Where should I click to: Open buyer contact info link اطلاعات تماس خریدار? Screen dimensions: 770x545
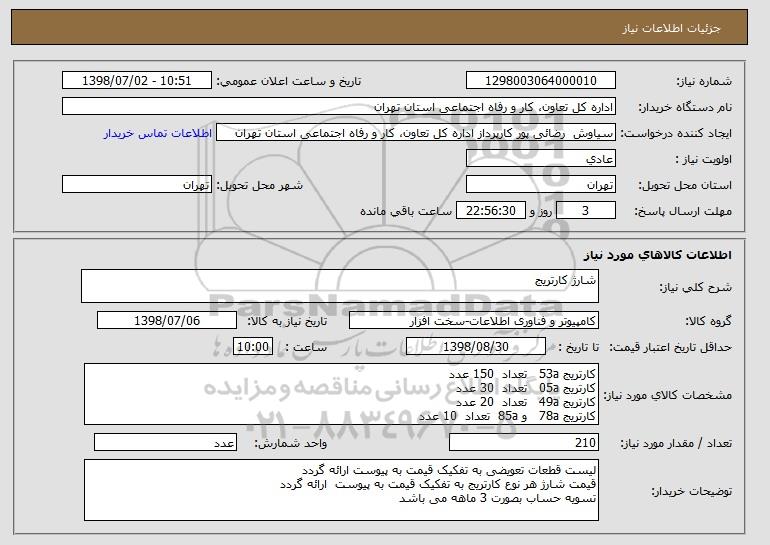pos(158,133)
